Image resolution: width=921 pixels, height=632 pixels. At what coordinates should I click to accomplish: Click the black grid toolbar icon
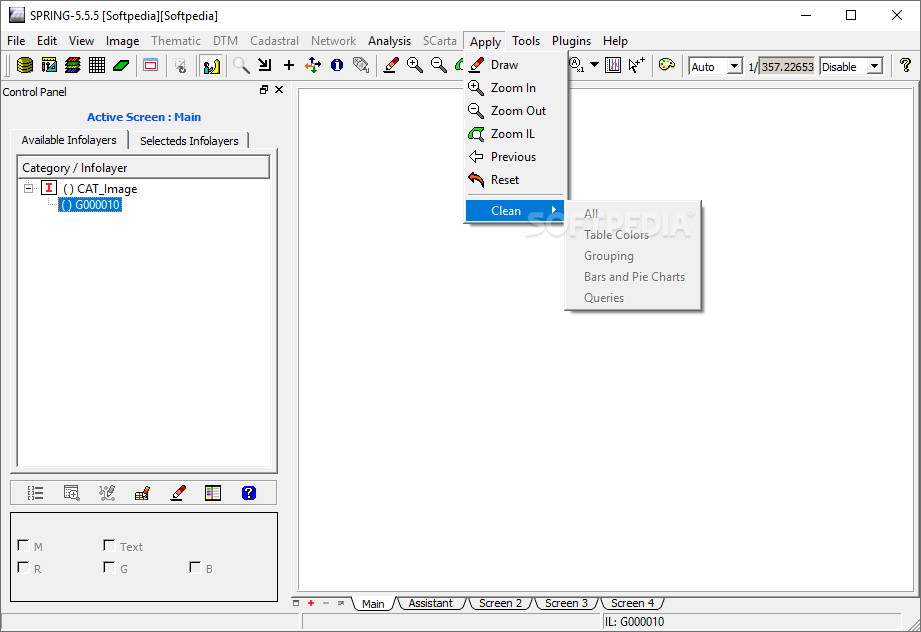click(97, 65)
